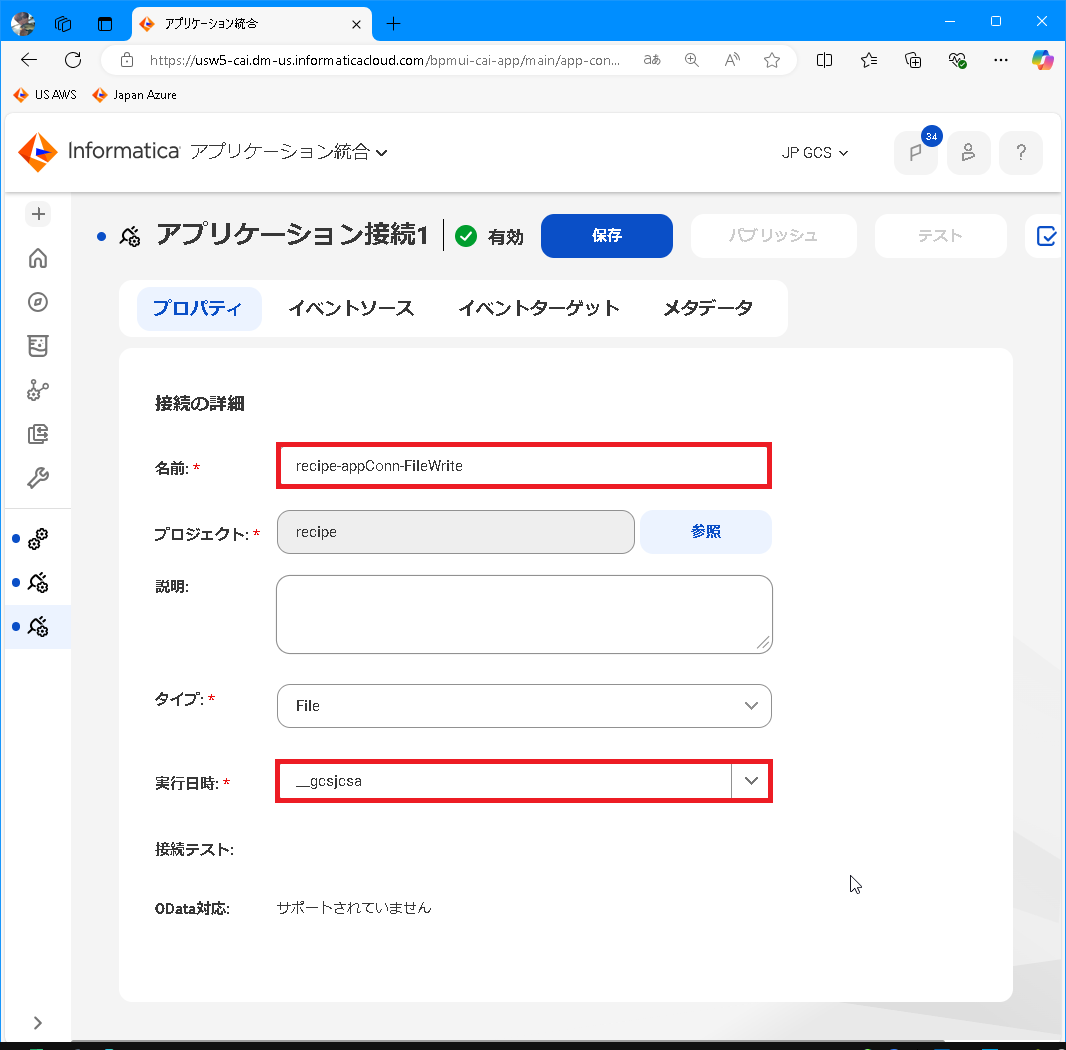Screen dimensions: 1066x1050
Task: Click the 接続の詳細 section heading
Action: pyautogui.click(x=199, y=403)
